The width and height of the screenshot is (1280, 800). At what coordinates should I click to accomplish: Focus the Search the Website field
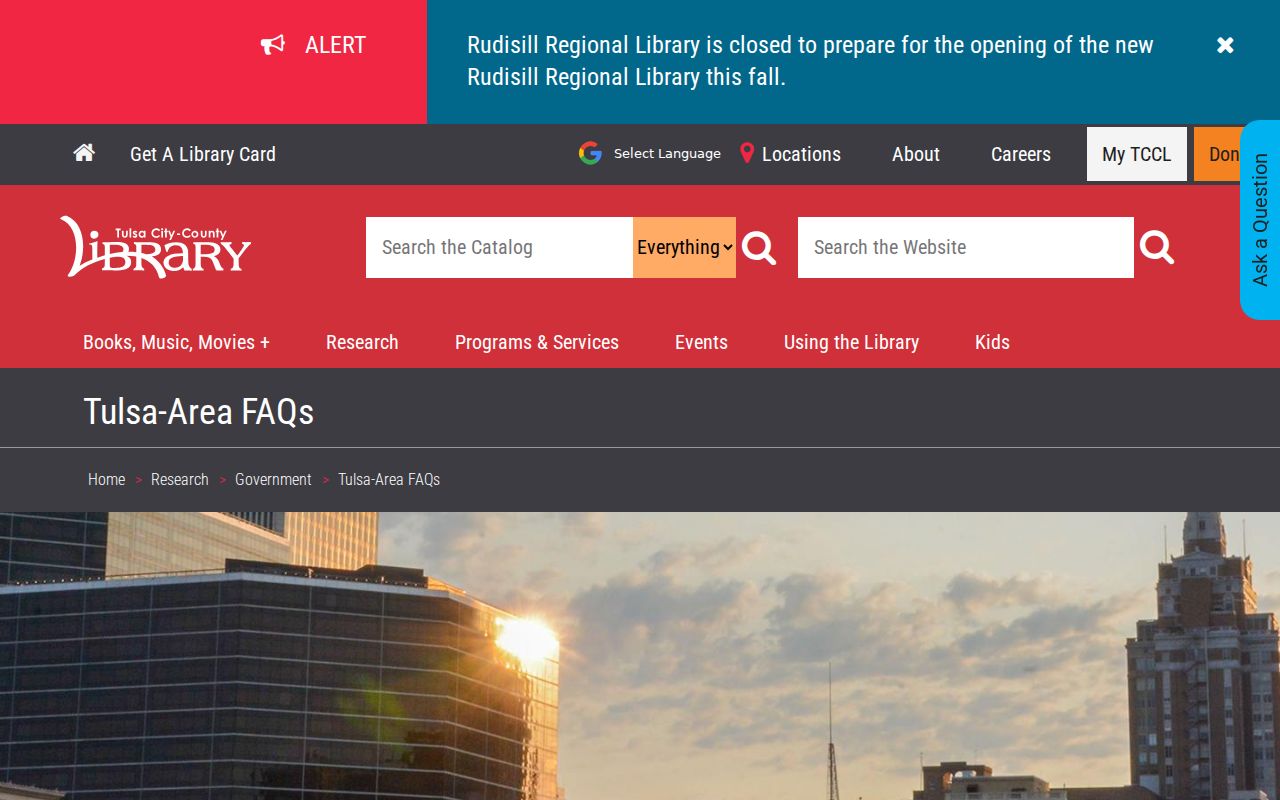pyautogui.click(x=966, y=247)
